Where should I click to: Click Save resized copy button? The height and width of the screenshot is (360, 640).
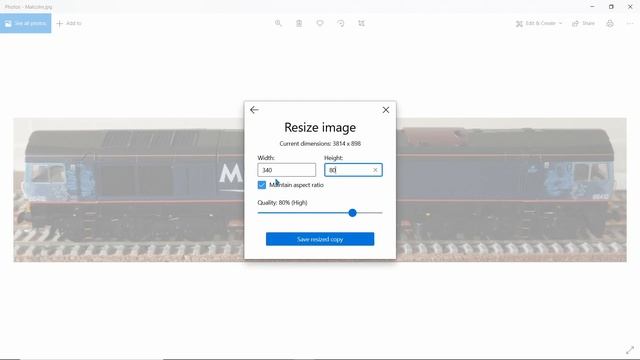pyautogui.click(x=320, y=239)
